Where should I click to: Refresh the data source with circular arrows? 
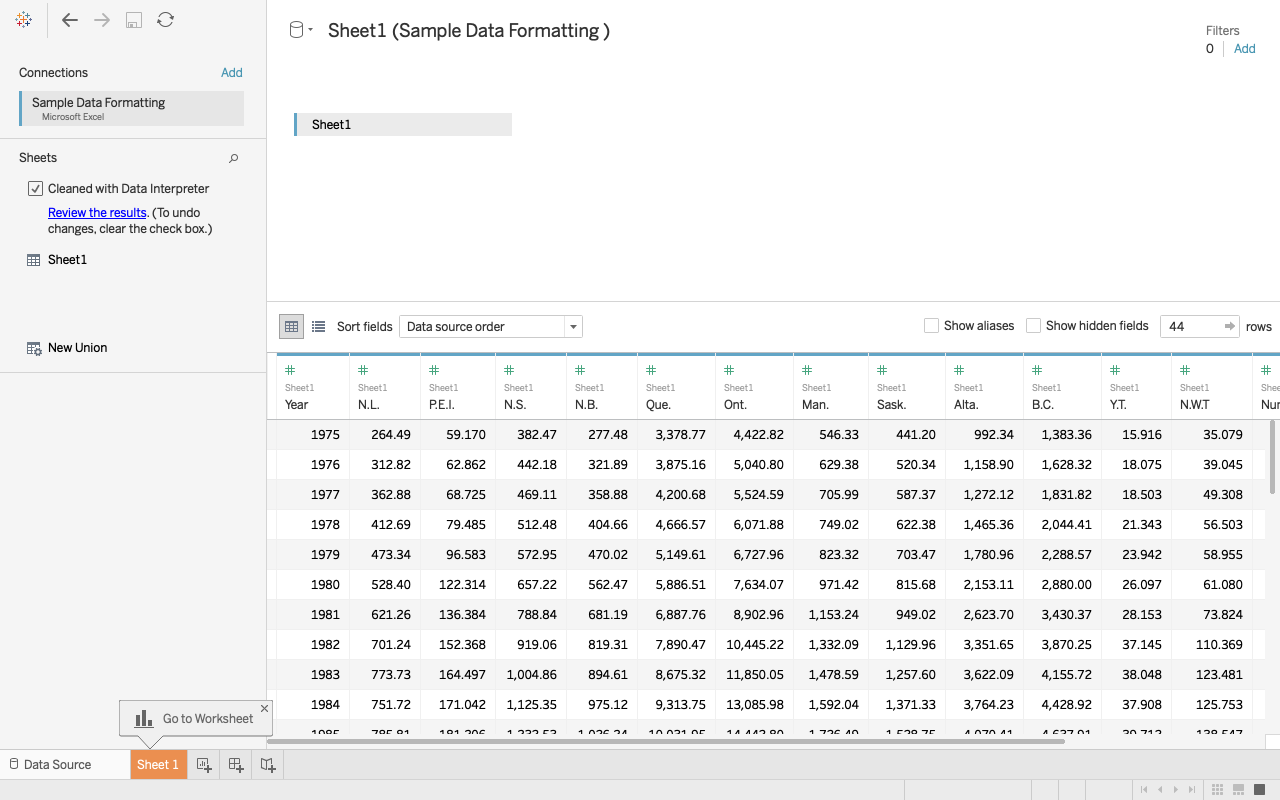click(x=166, y=20)
